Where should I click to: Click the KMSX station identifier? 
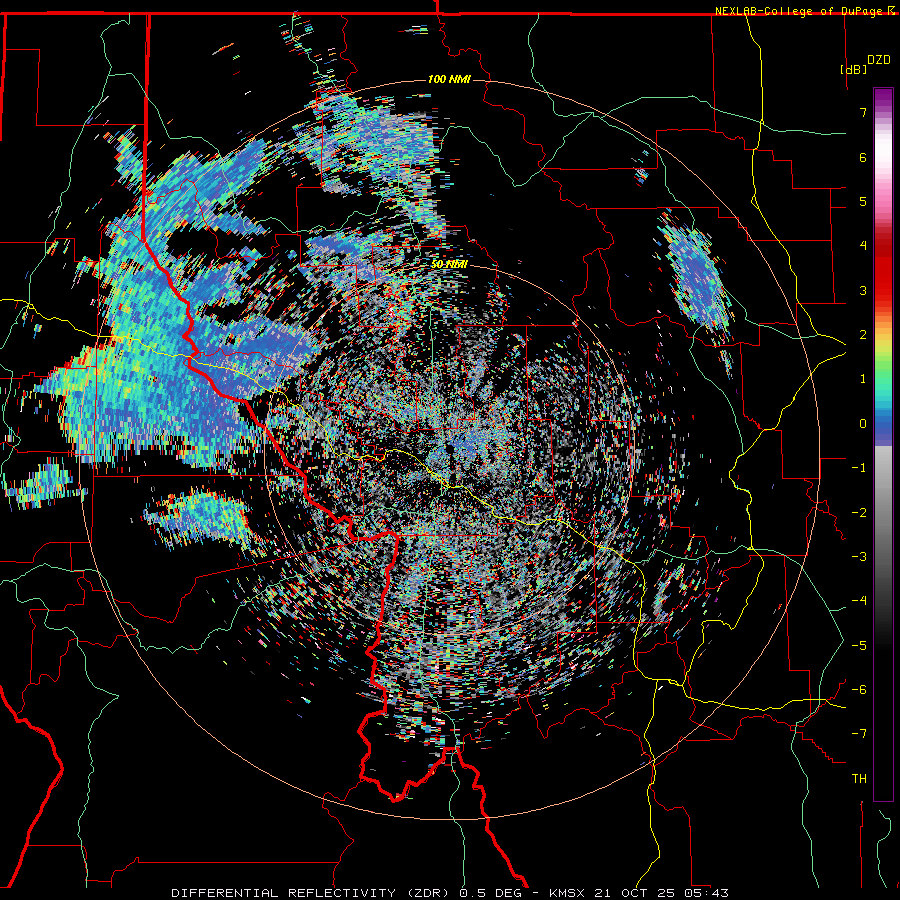click(567, 893)
